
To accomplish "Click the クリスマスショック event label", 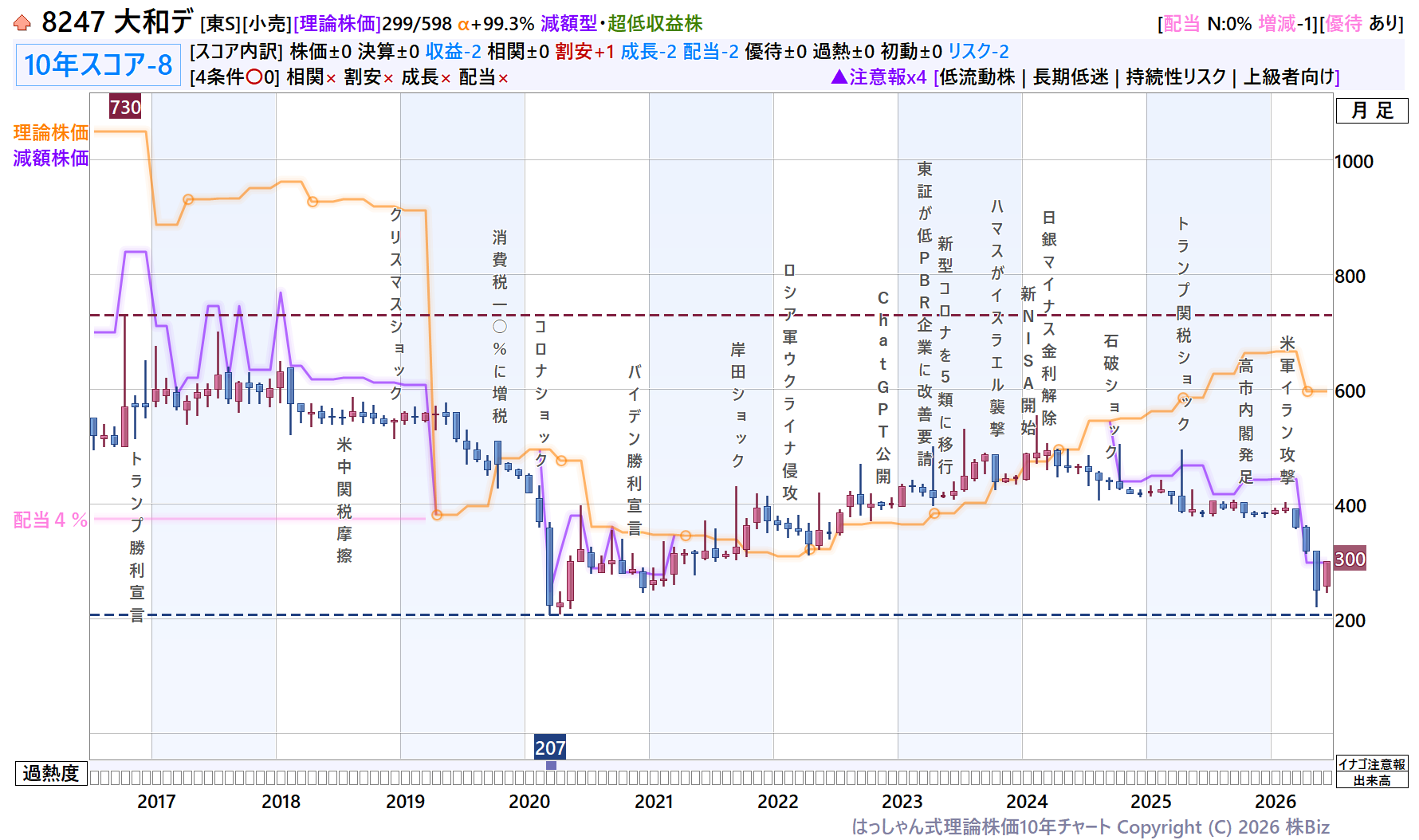I will coord(396,304).
